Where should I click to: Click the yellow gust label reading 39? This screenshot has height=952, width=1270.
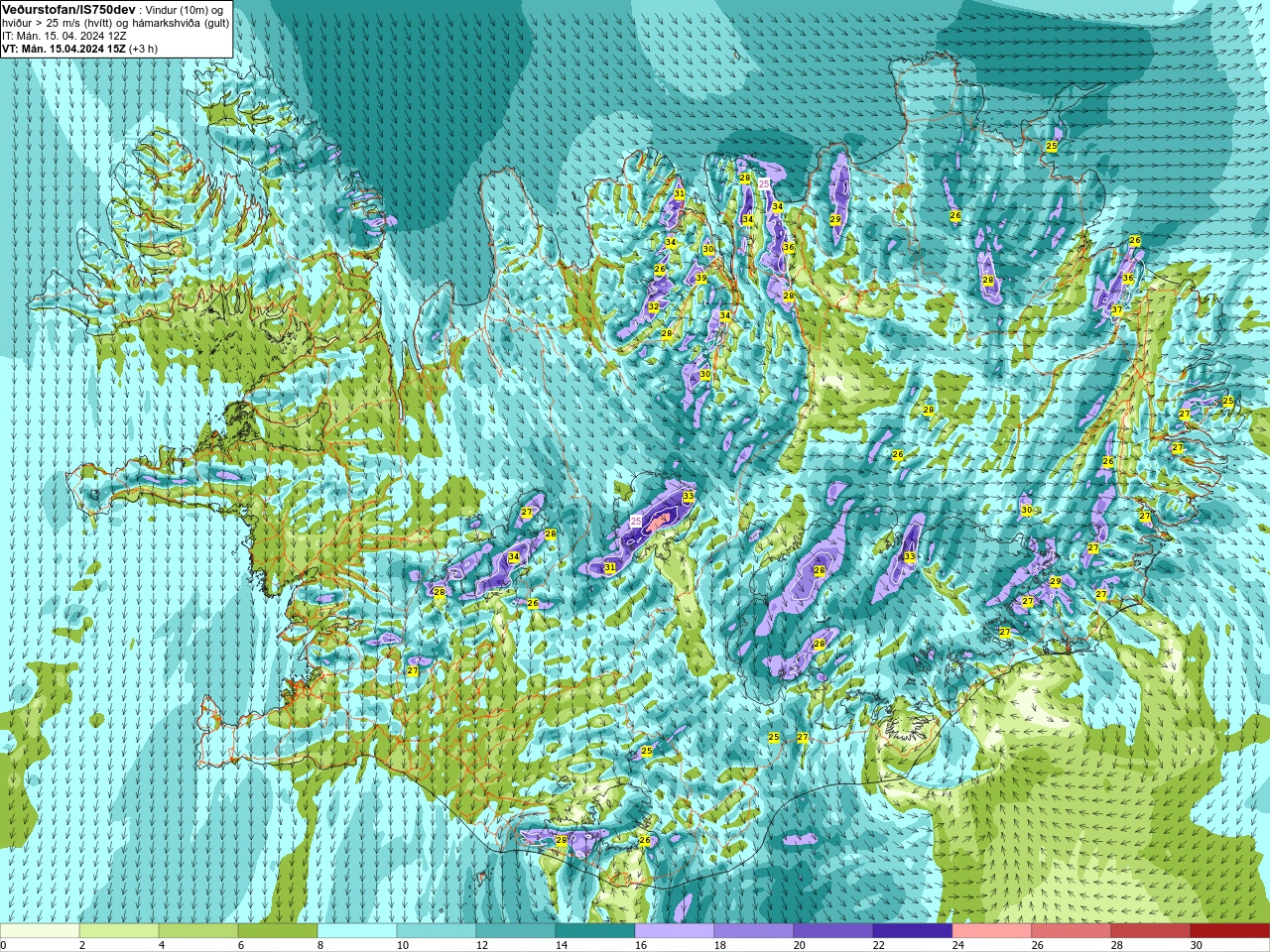[701, 279]
